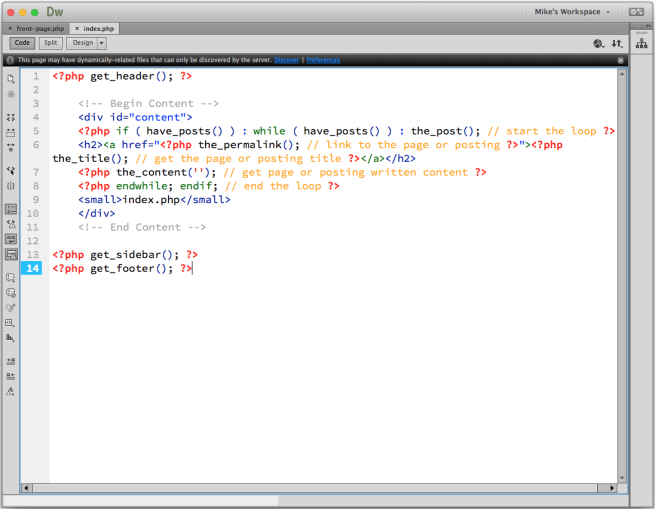Click the horizontal scrollbar right arrow
Screen dimensions: 655x509
tap(612, 488)
